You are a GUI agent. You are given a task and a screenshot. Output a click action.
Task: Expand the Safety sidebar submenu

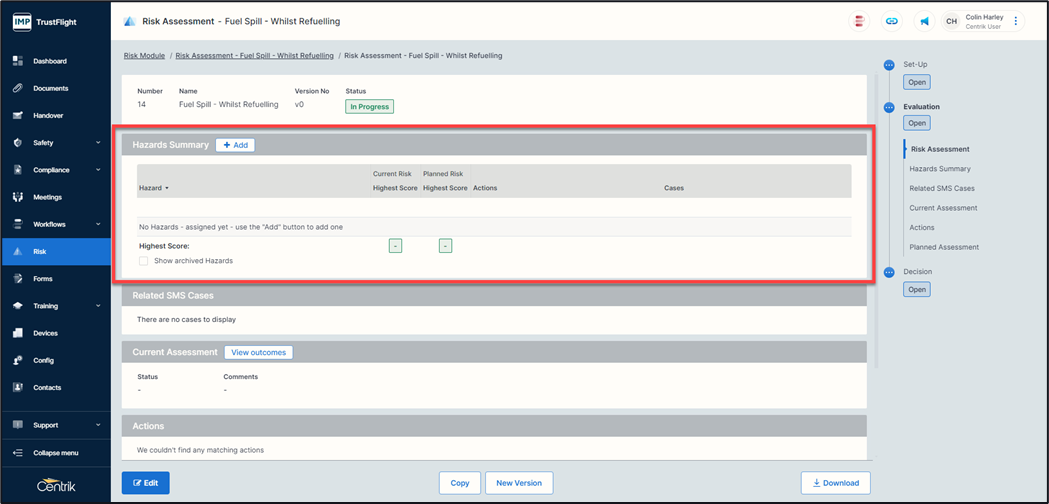98,143
